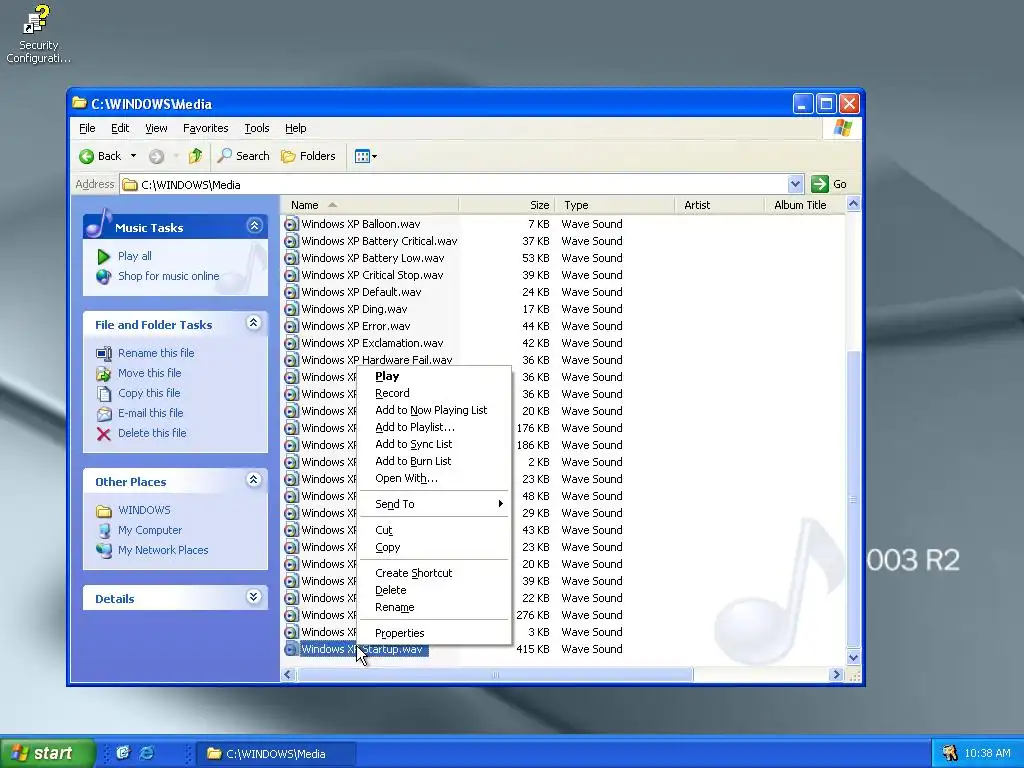Sort by the Artist column header
The height and width of the screenshot is (768, 1024).
719,205
